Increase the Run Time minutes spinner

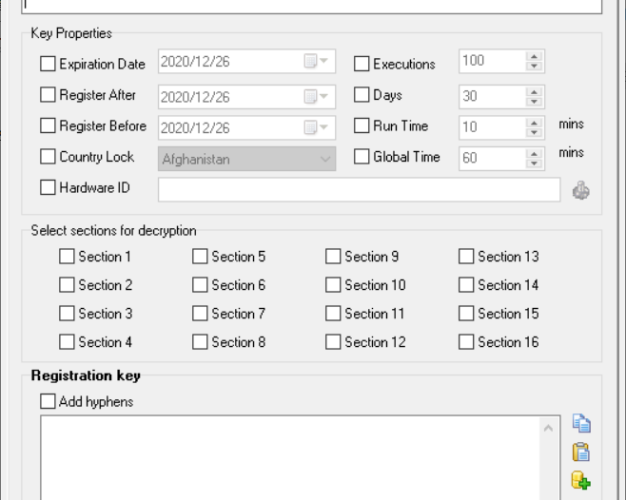tap(534, 122)
